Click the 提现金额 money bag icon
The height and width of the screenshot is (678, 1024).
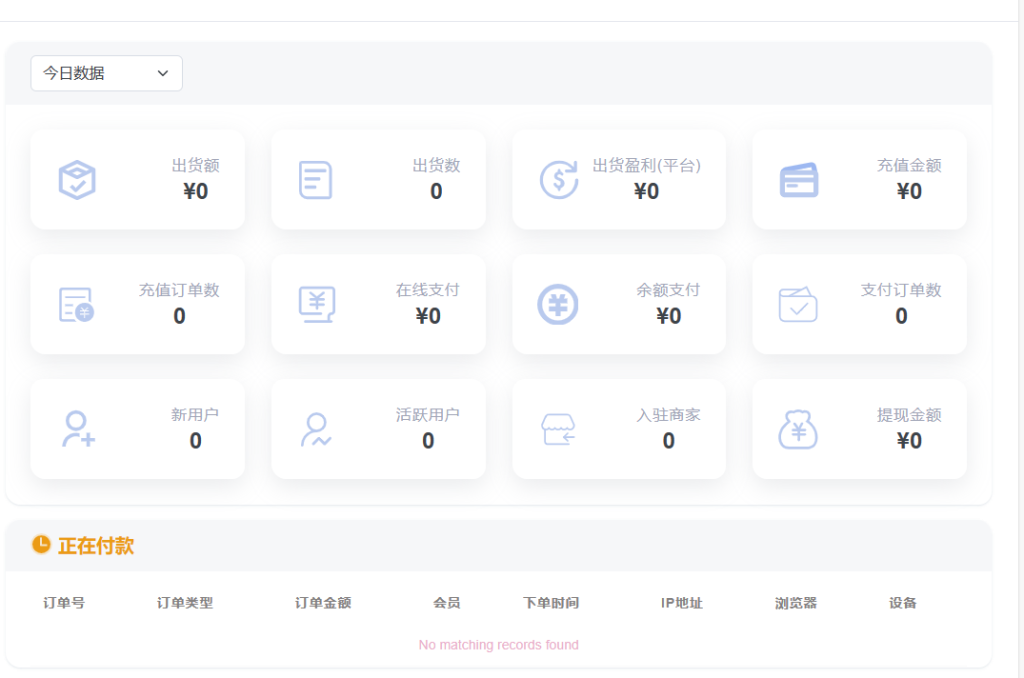tap(798, 429)
